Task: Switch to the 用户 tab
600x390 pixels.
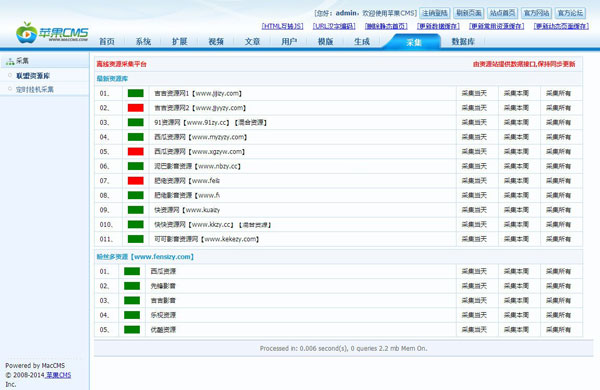Action: coord(289,41)
